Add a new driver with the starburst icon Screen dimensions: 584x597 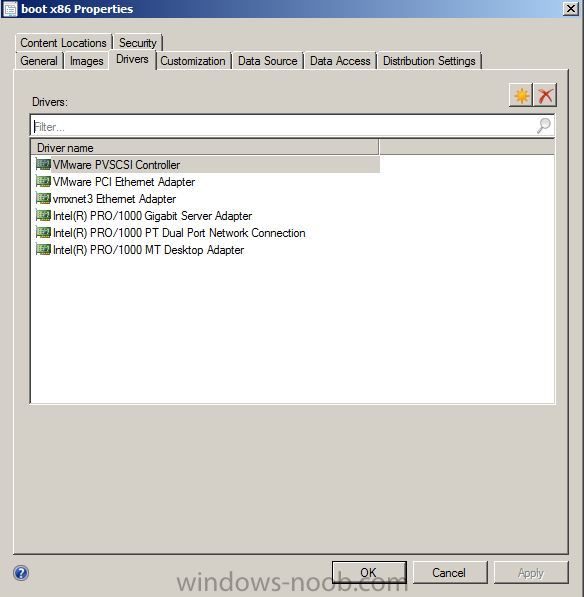521,95
